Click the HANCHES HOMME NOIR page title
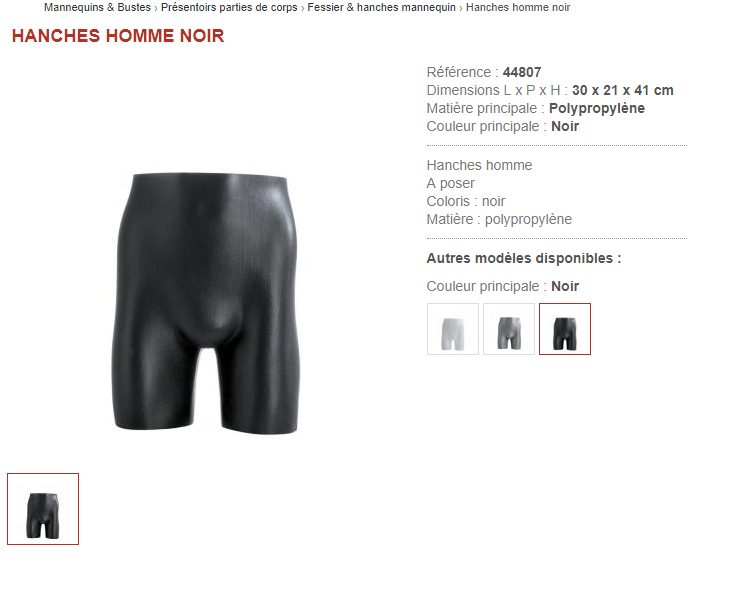Viewport: 742px width, 595px height. pos(118,36)
